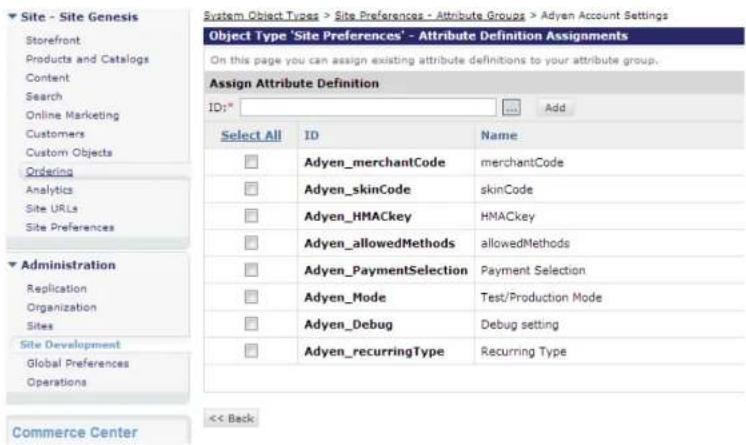
Task: Click the Adyen Account Settings breadcrumb text
Action: click(604, 16)
